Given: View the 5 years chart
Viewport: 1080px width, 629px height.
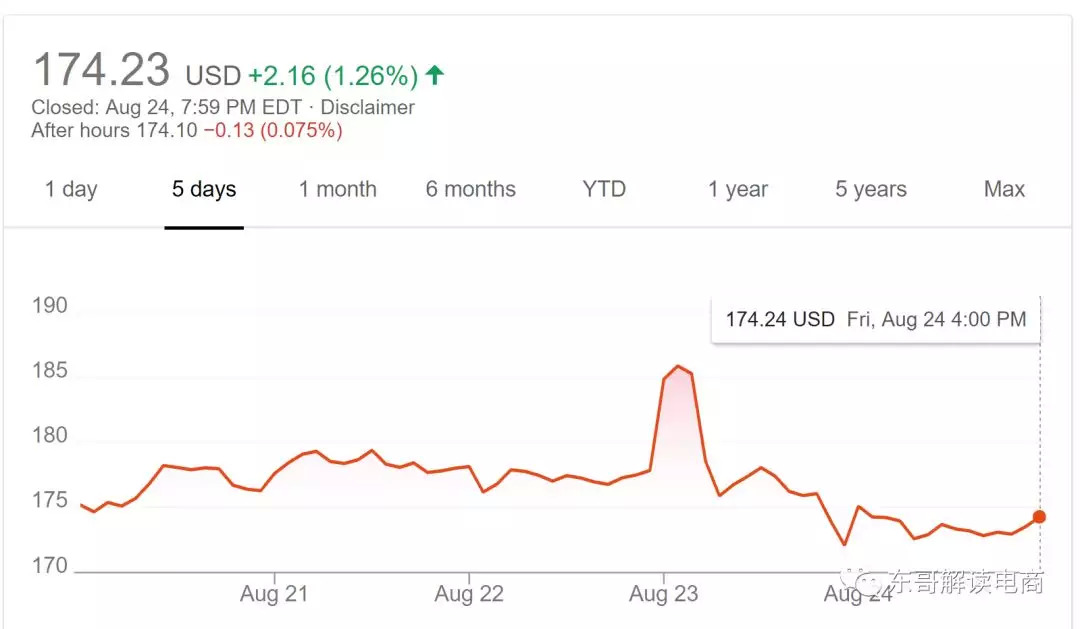Looking at the screenshot, I should pos(871,189).
